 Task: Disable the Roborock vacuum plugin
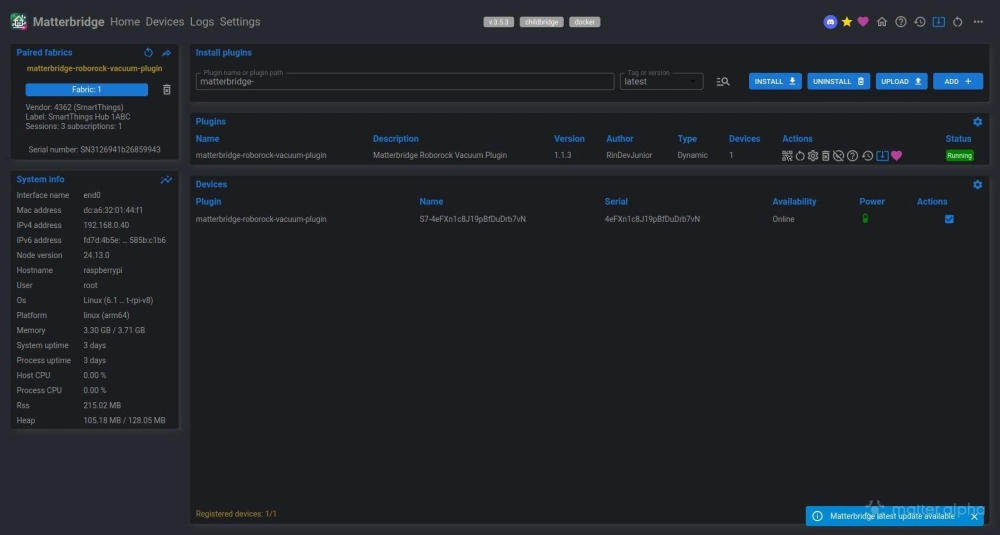(x=839, y=155)
